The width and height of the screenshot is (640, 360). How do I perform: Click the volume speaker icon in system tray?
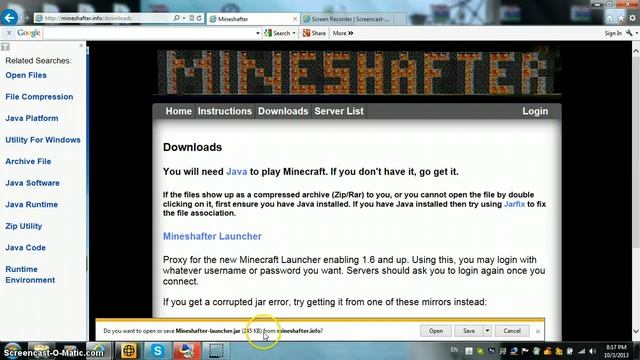[x=593, y=351]
